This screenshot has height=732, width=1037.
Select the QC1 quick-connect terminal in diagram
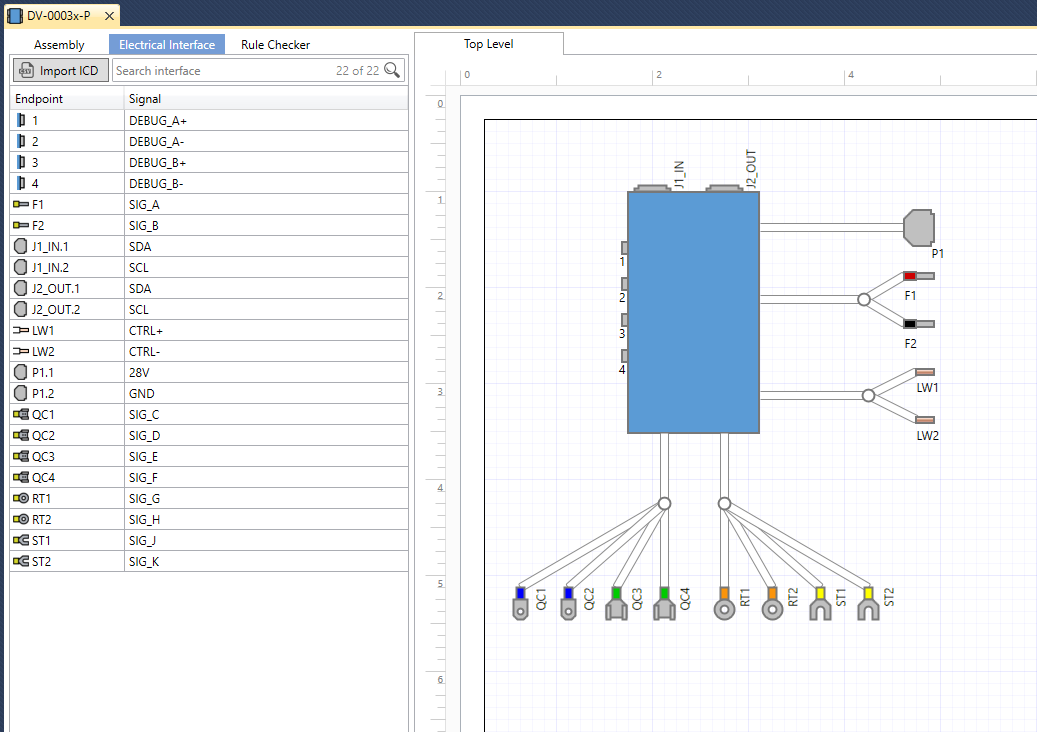pyautogui.click(x=520, y=604)
